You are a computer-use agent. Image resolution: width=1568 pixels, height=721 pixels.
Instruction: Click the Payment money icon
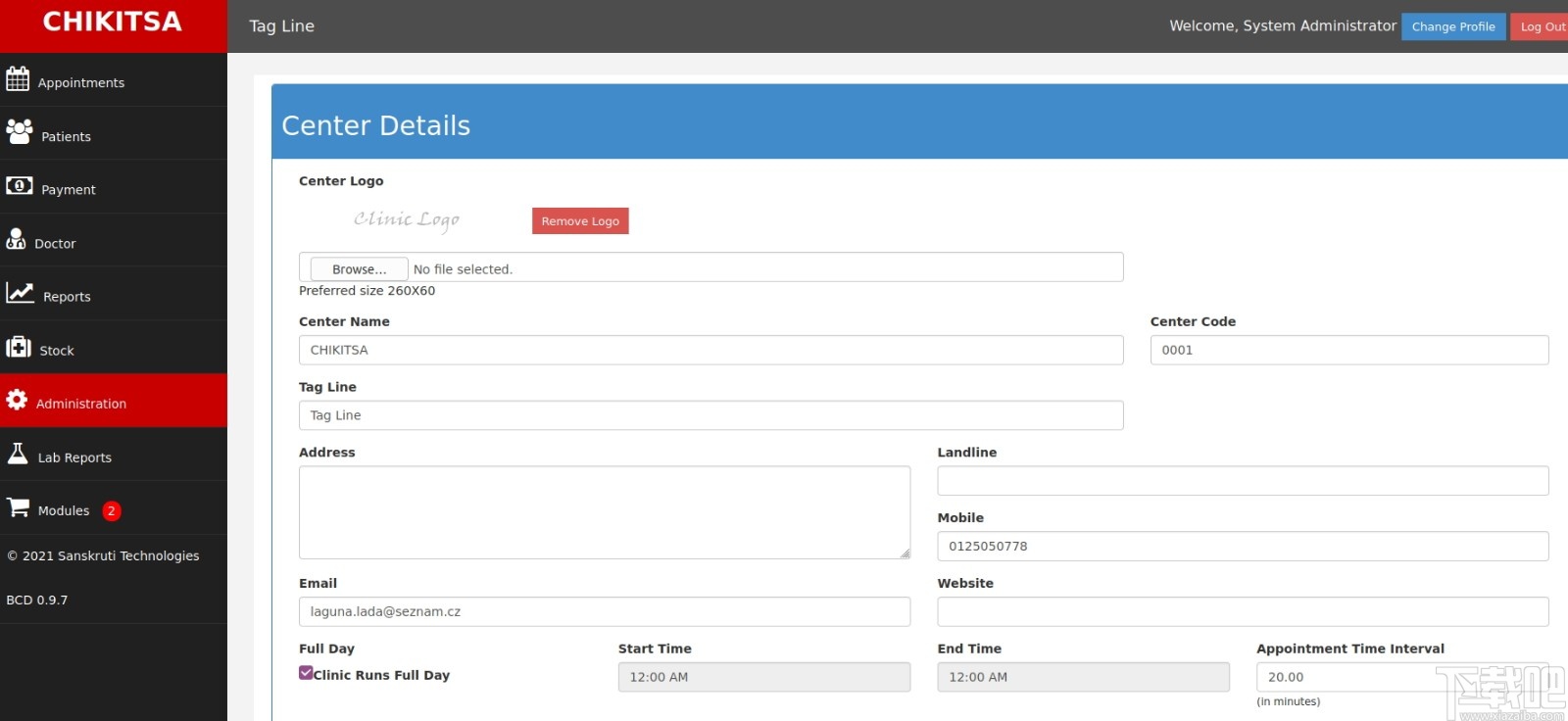point(20,185)
